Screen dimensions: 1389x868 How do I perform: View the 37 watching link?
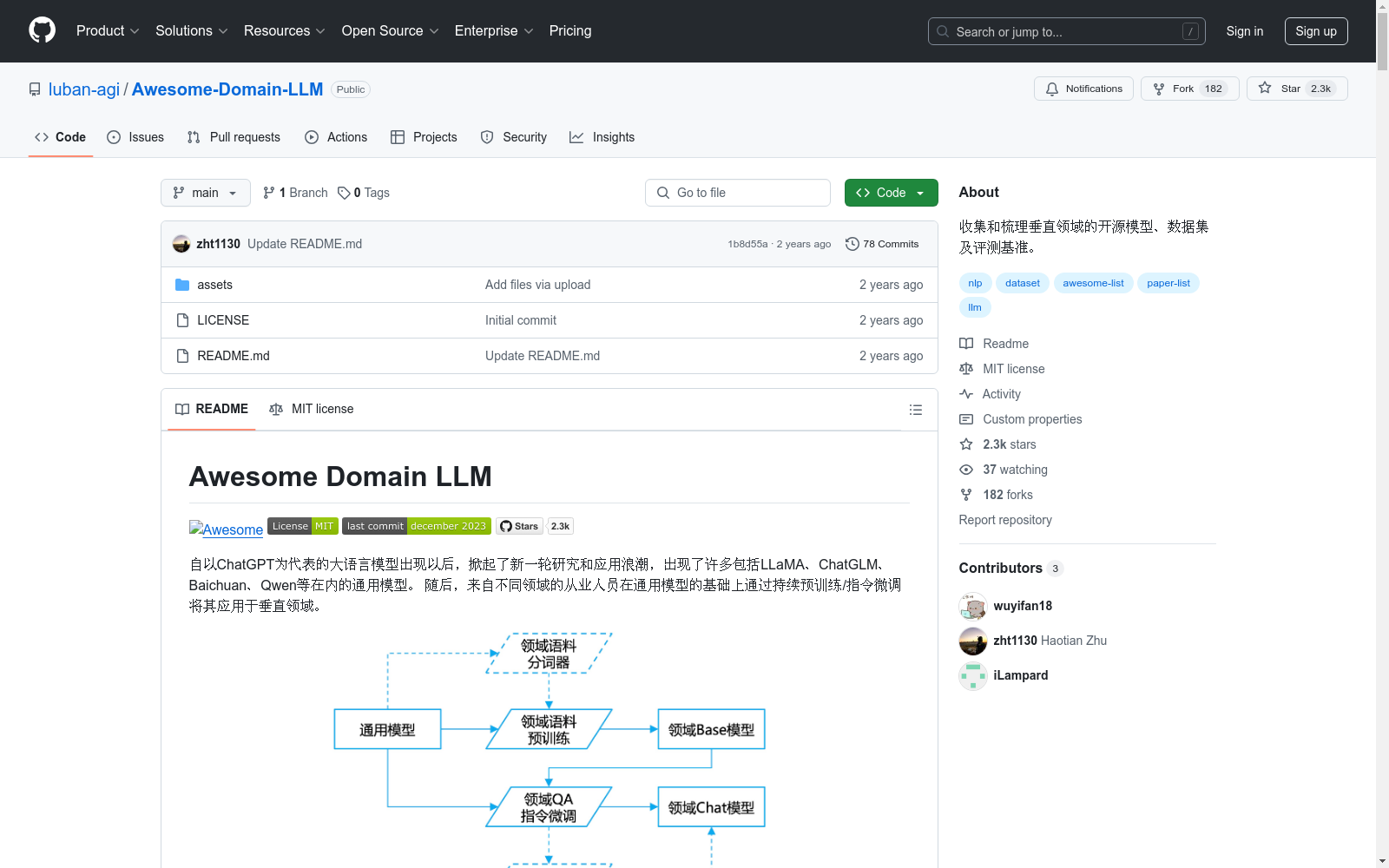coord(1004,470)
